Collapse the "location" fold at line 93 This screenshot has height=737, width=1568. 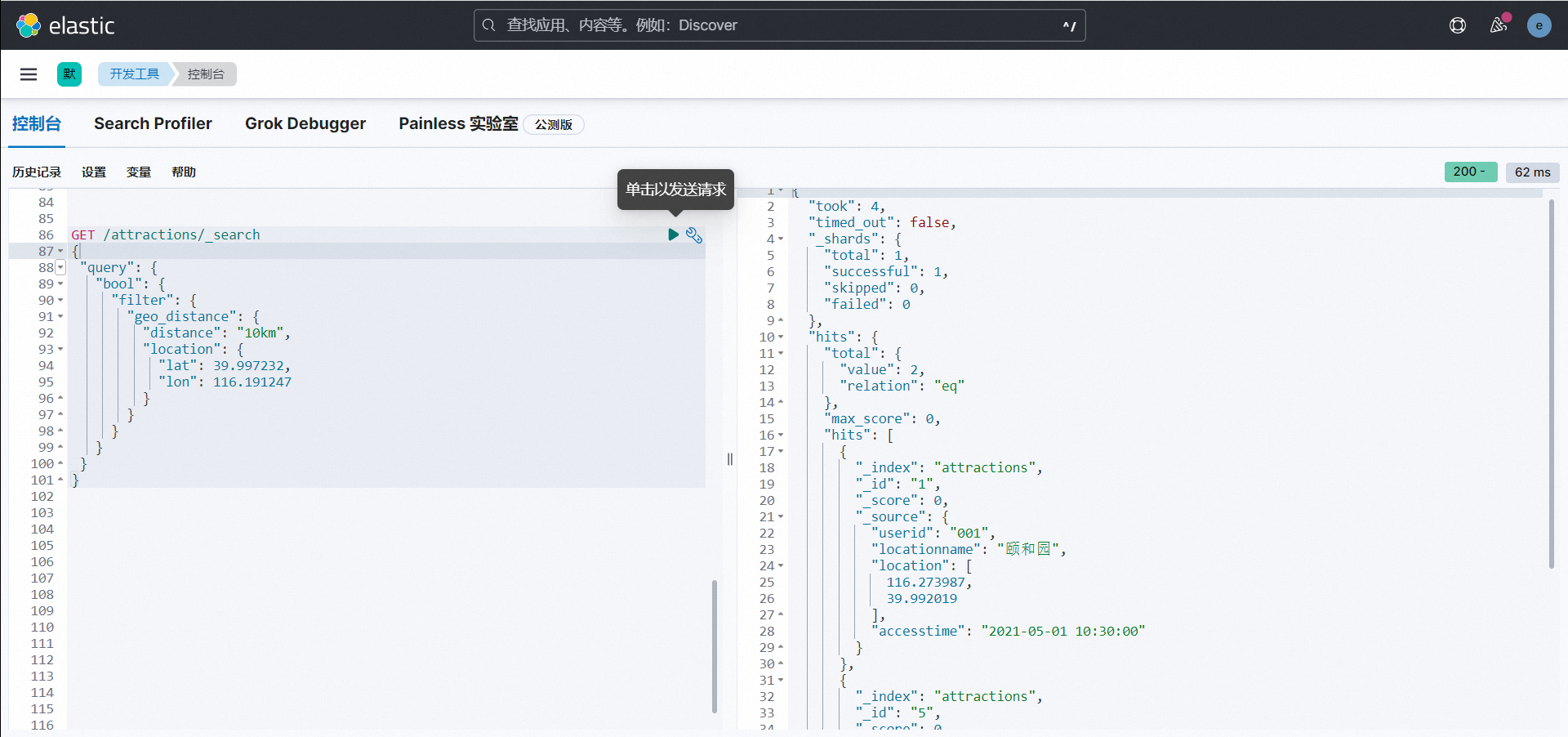(x=60, y=350)
